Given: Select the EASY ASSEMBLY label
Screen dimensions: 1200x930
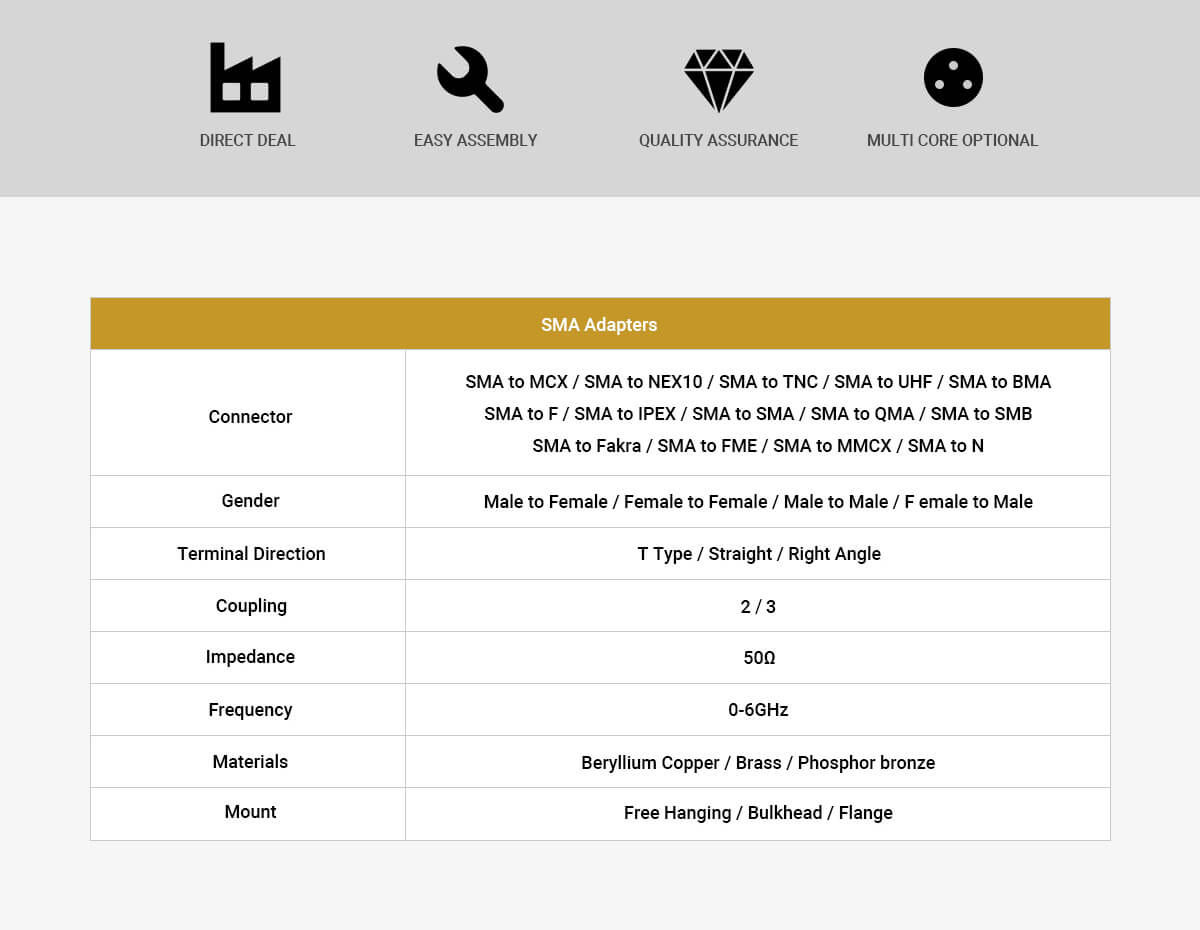Looking at the screenshot, I should 475,141.
